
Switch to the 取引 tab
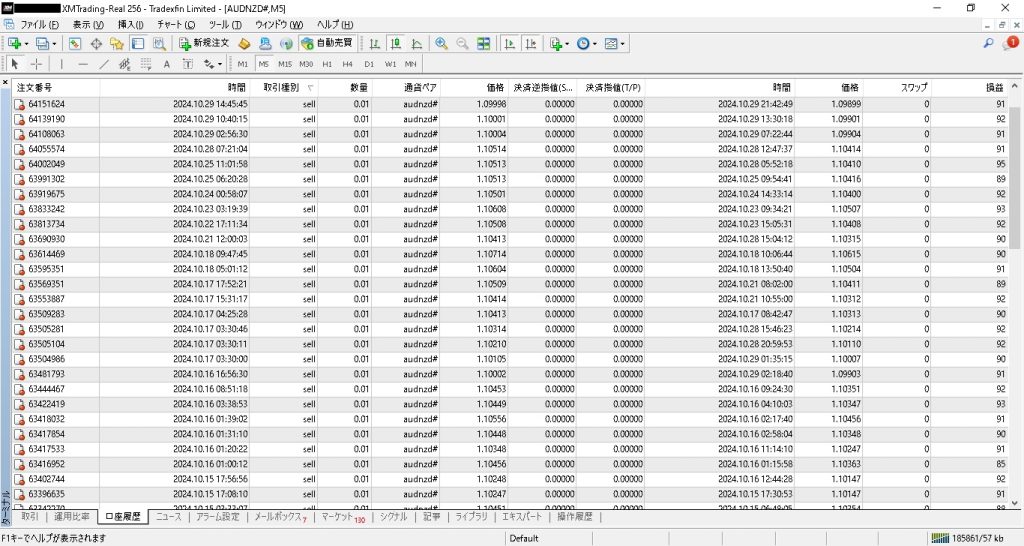[x=30, y=517]
